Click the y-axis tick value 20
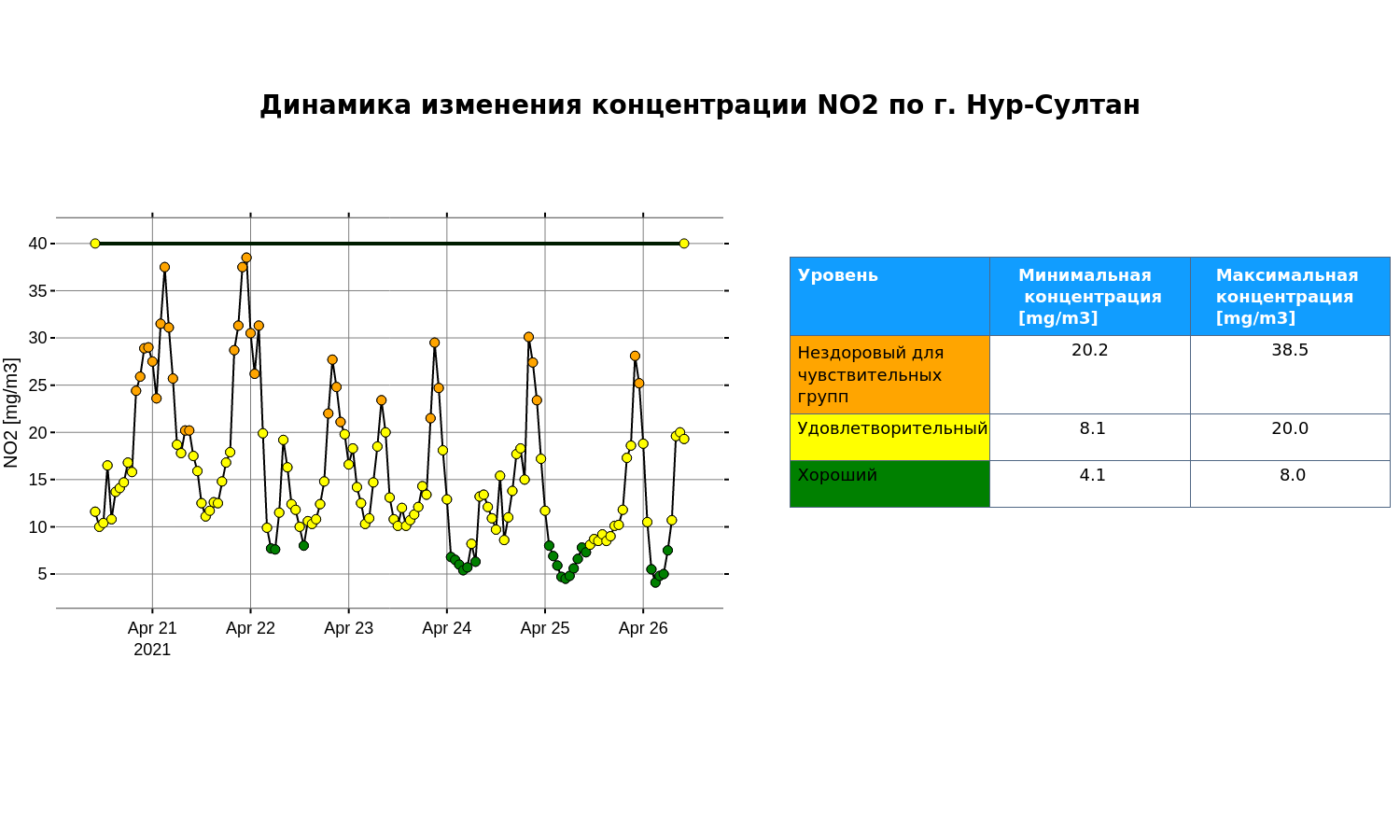The image size is (1400, 840). point(37,432)
